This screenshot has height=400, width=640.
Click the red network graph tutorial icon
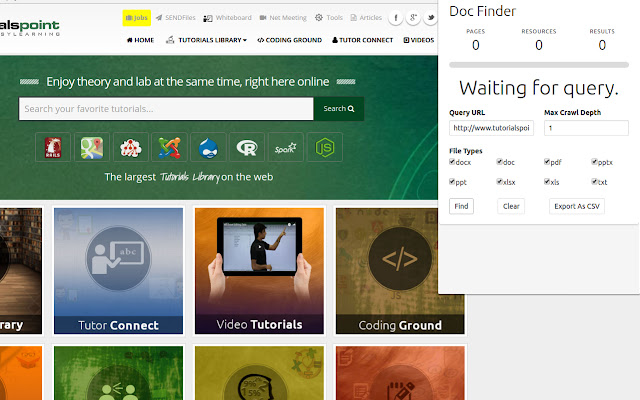[x=131, y=147]
